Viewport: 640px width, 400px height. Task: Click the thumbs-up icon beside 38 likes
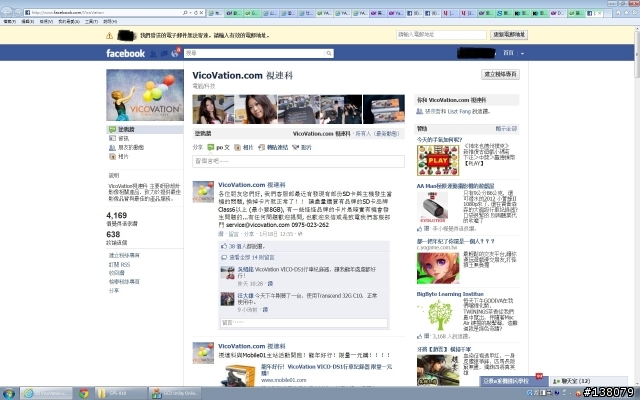tap(224, 246)
